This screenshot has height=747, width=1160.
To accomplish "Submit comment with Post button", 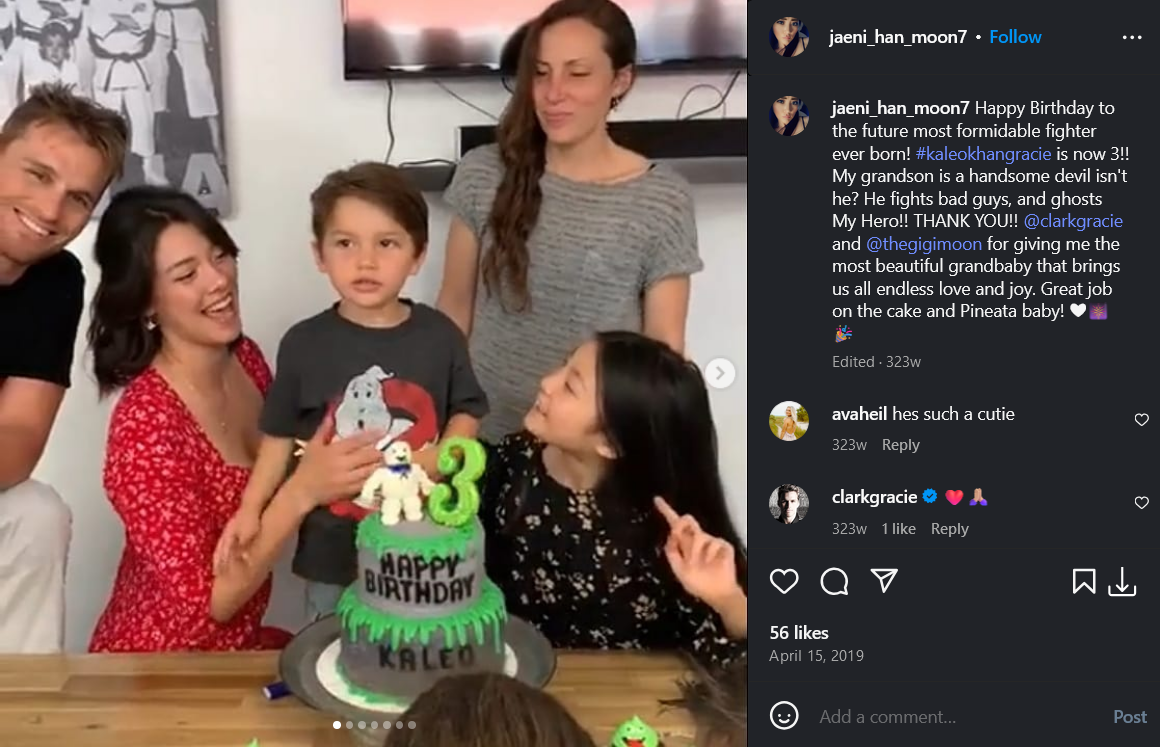I will tap(1130, 717).
